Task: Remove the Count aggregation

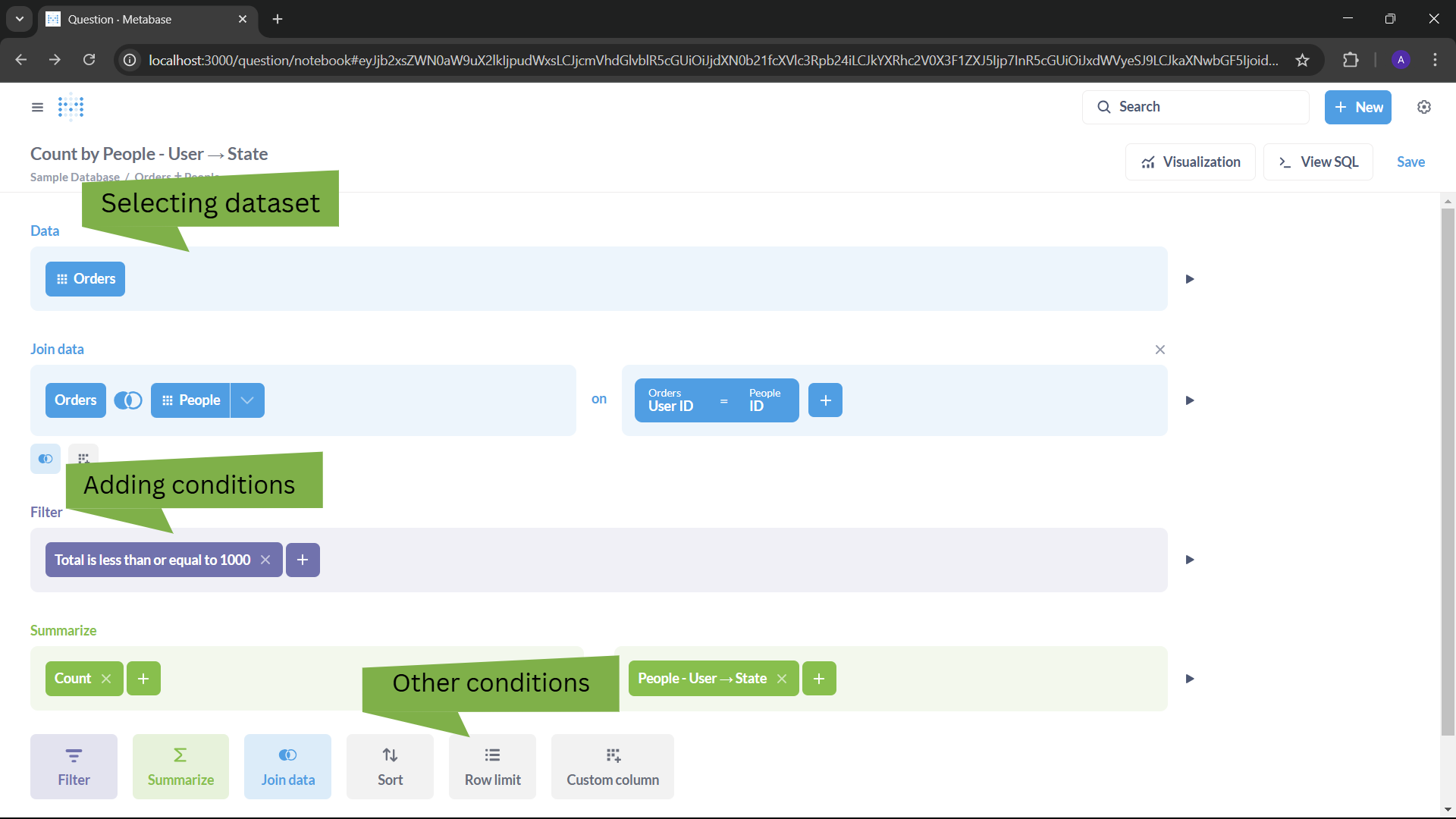Action: tap(106, 679)
